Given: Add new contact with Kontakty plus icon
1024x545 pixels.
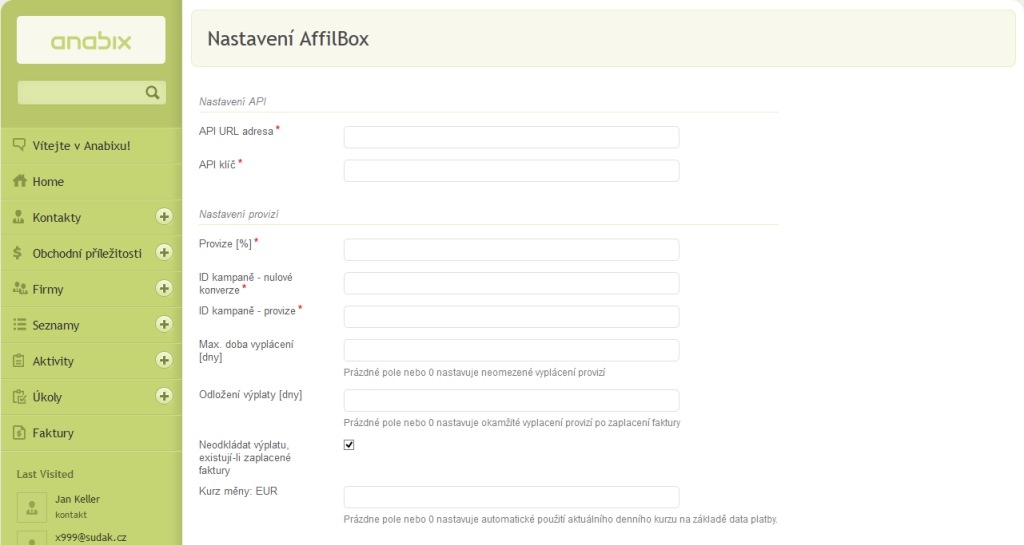Looking at the screenshot, I should pos(164,217).
